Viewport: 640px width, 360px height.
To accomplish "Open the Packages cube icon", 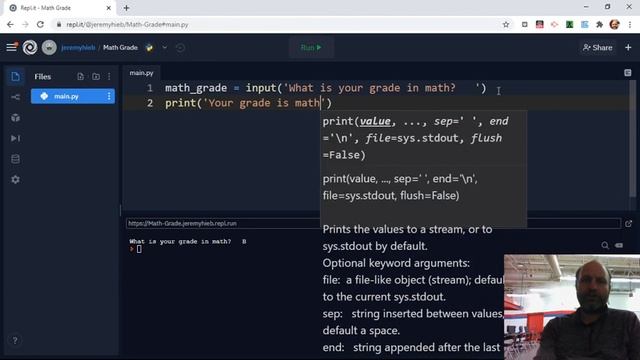I will (16, 118).
